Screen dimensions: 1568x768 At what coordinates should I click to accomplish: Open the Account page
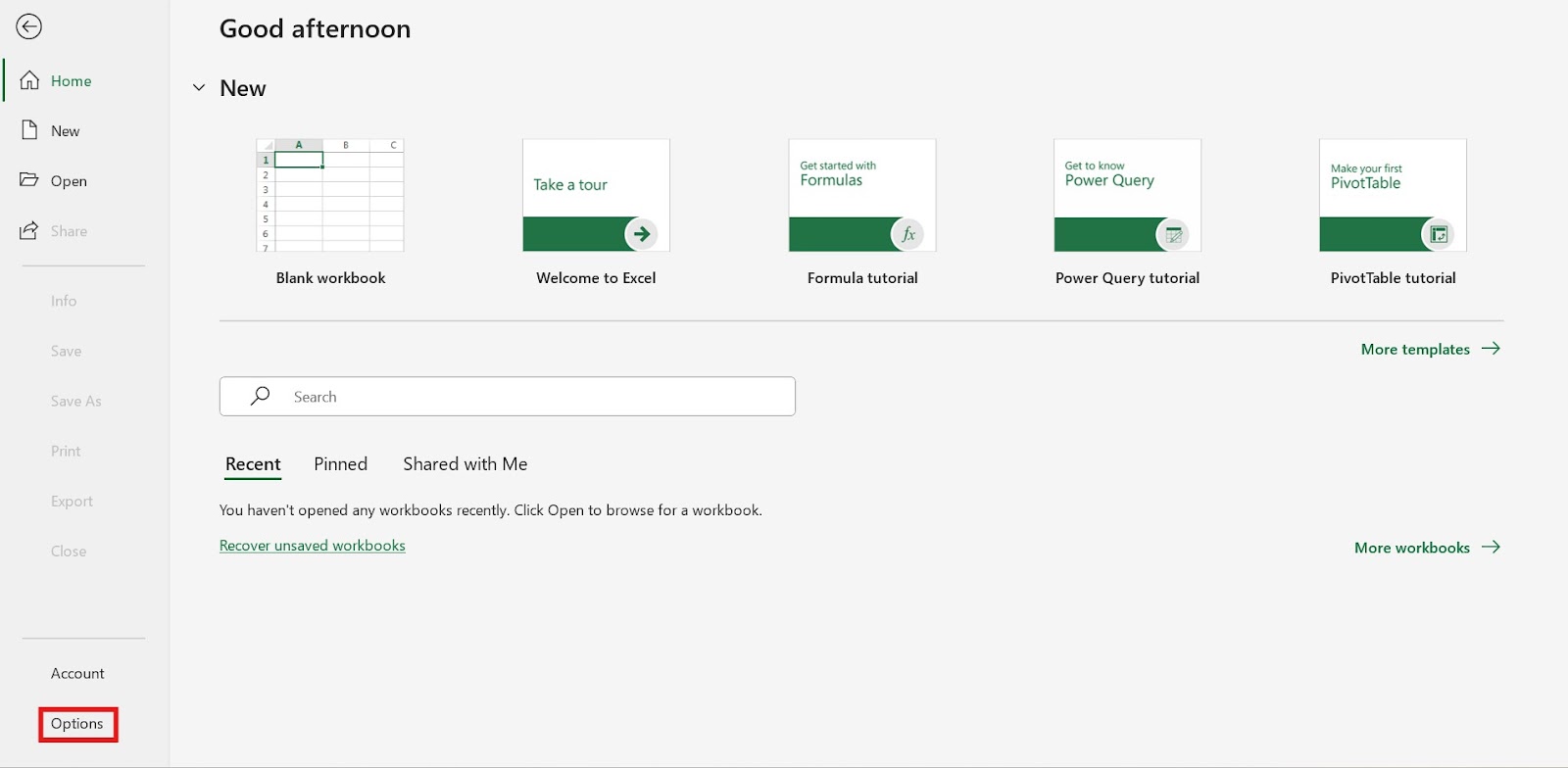pyautogui.click(x=77, y=673)
